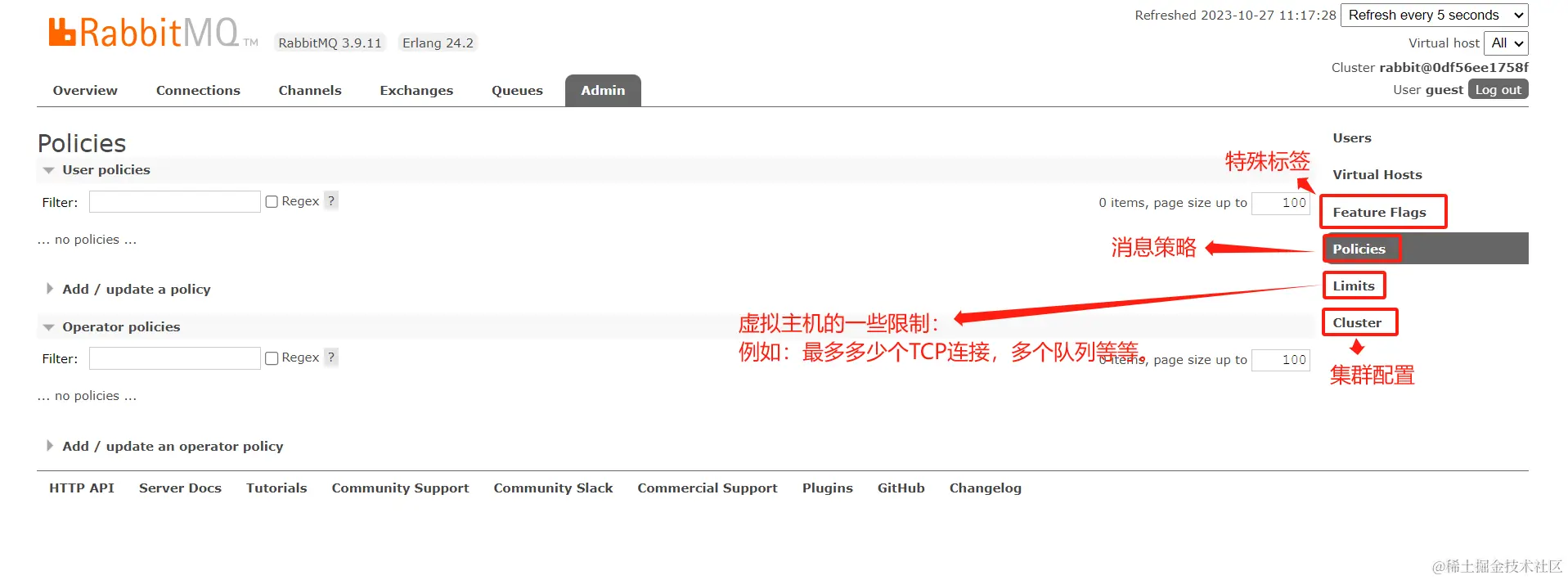Click the Operator policies help question mark
1568x580 pixels.
[331, 357]
